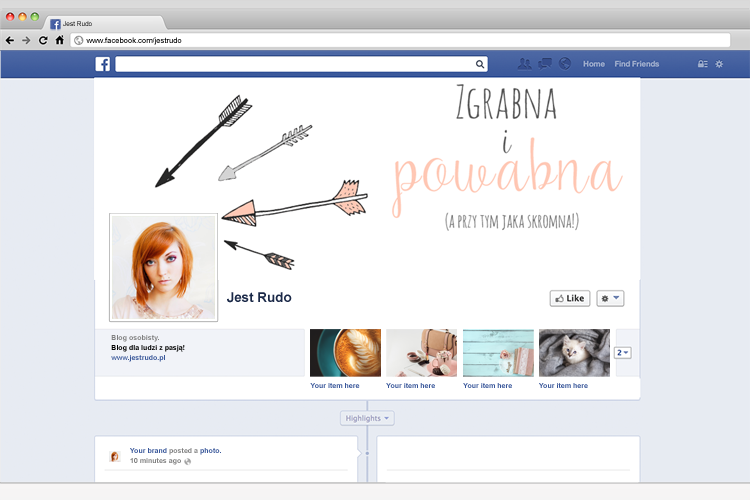Click the search magnifier icon
Viewport: 750px width, 500px height.
479,64
